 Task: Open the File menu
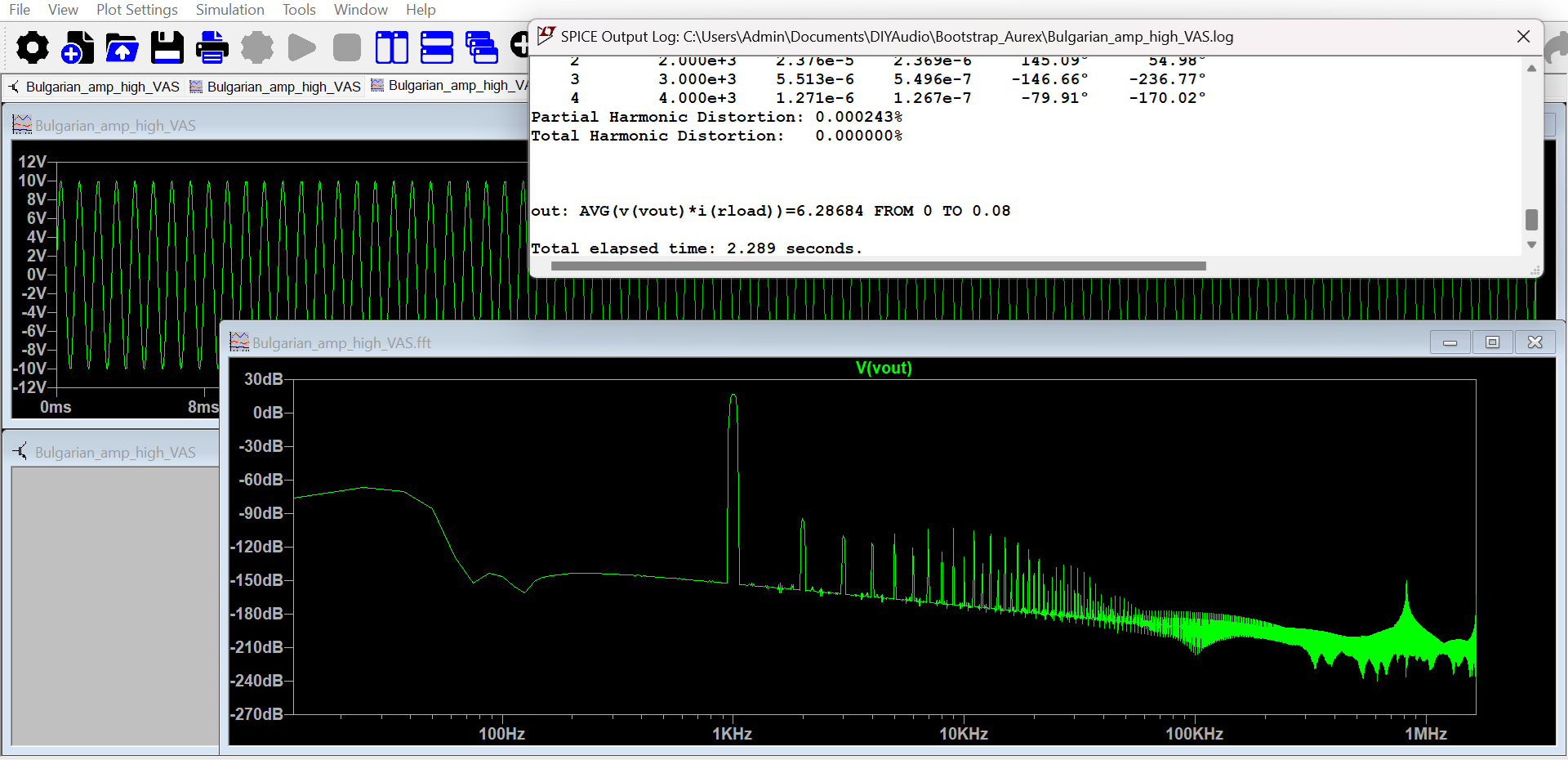20,10
